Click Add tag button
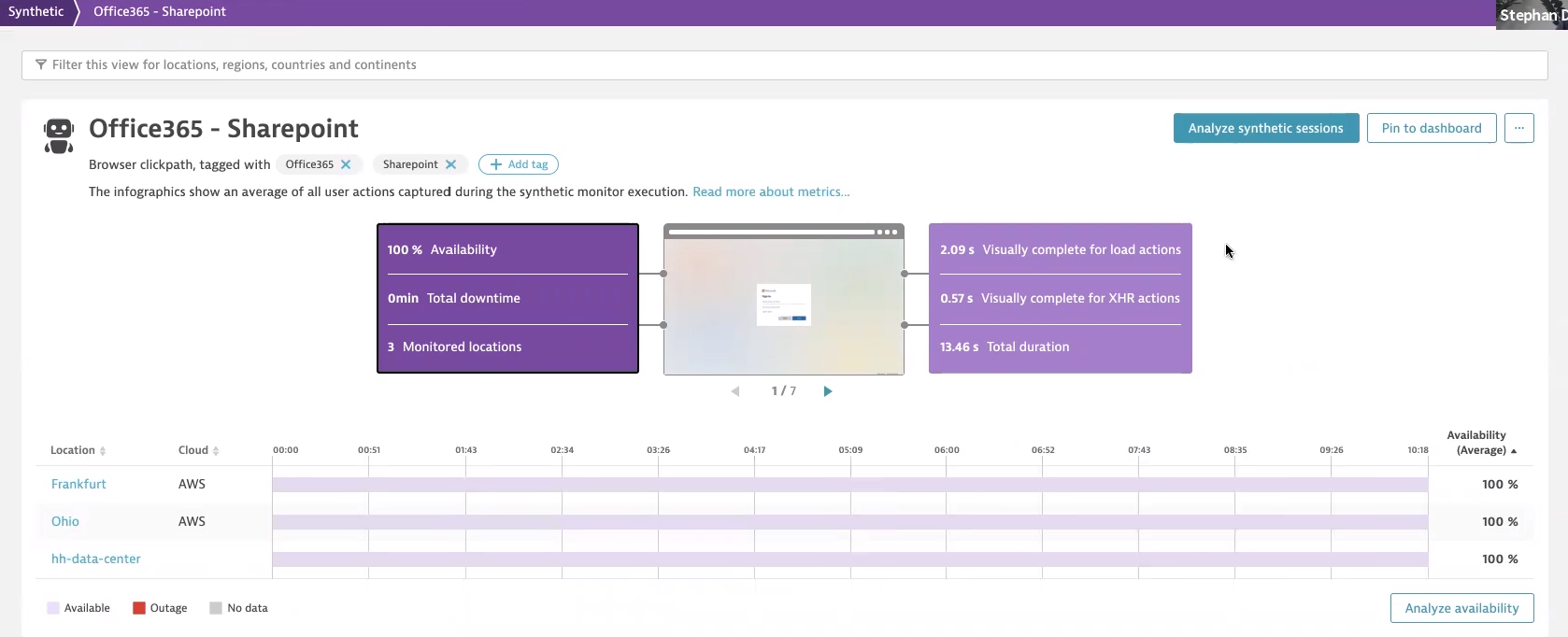 click(x=519, y=164)
